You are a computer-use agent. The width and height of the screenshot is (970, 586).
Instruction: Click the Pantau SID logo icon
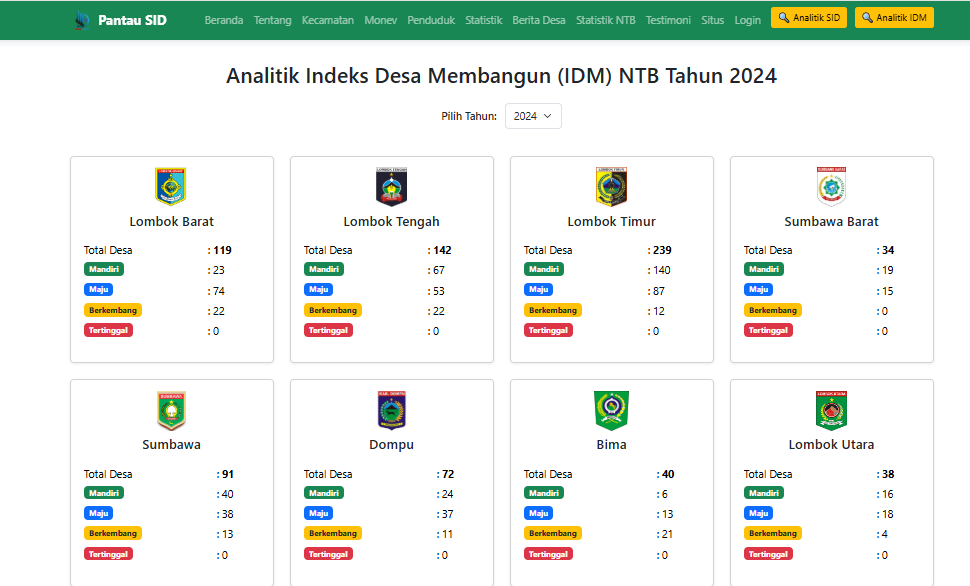pos(82,20)
